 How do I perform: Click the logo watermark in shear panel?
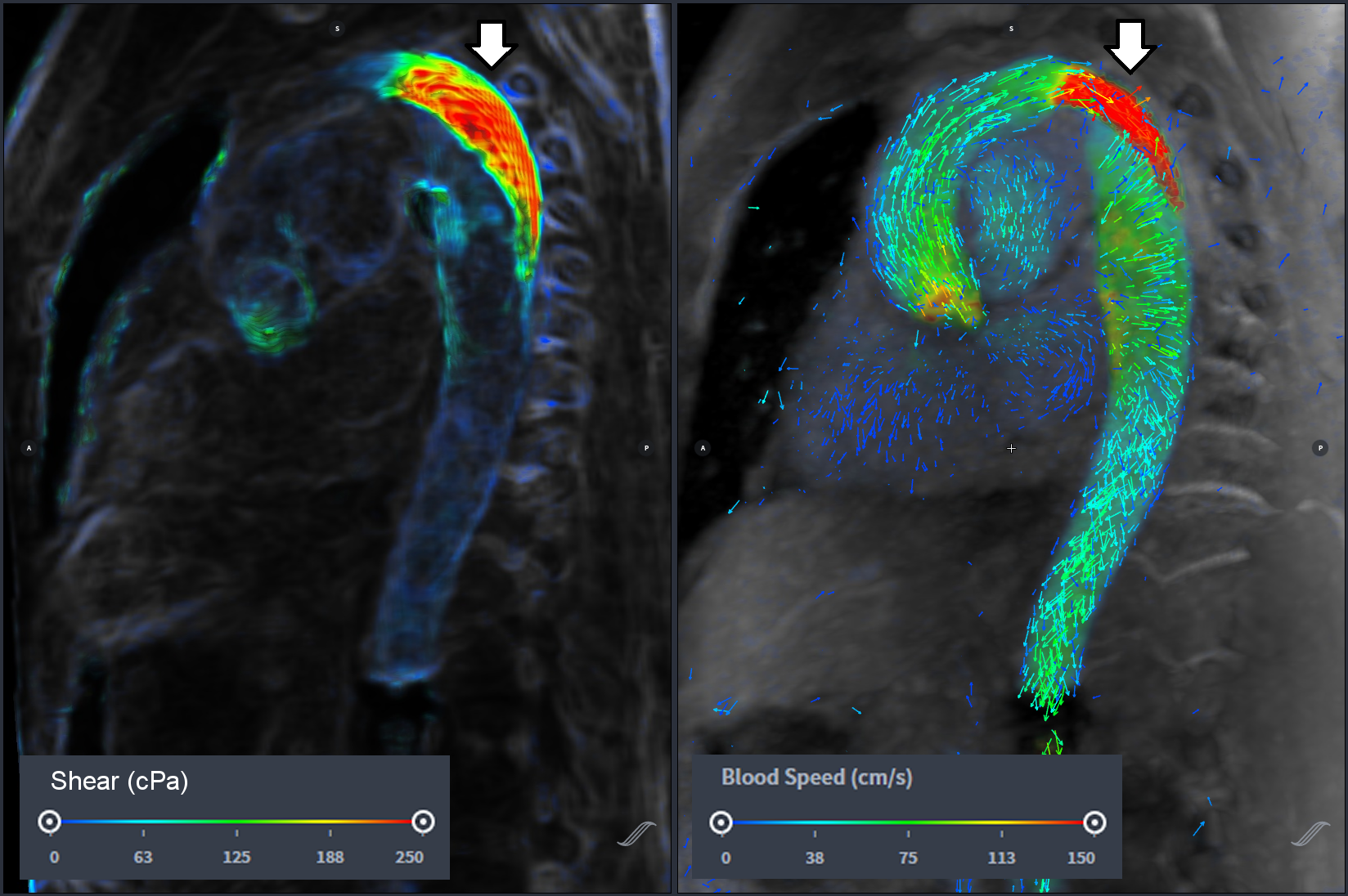(x=636, y=834)
